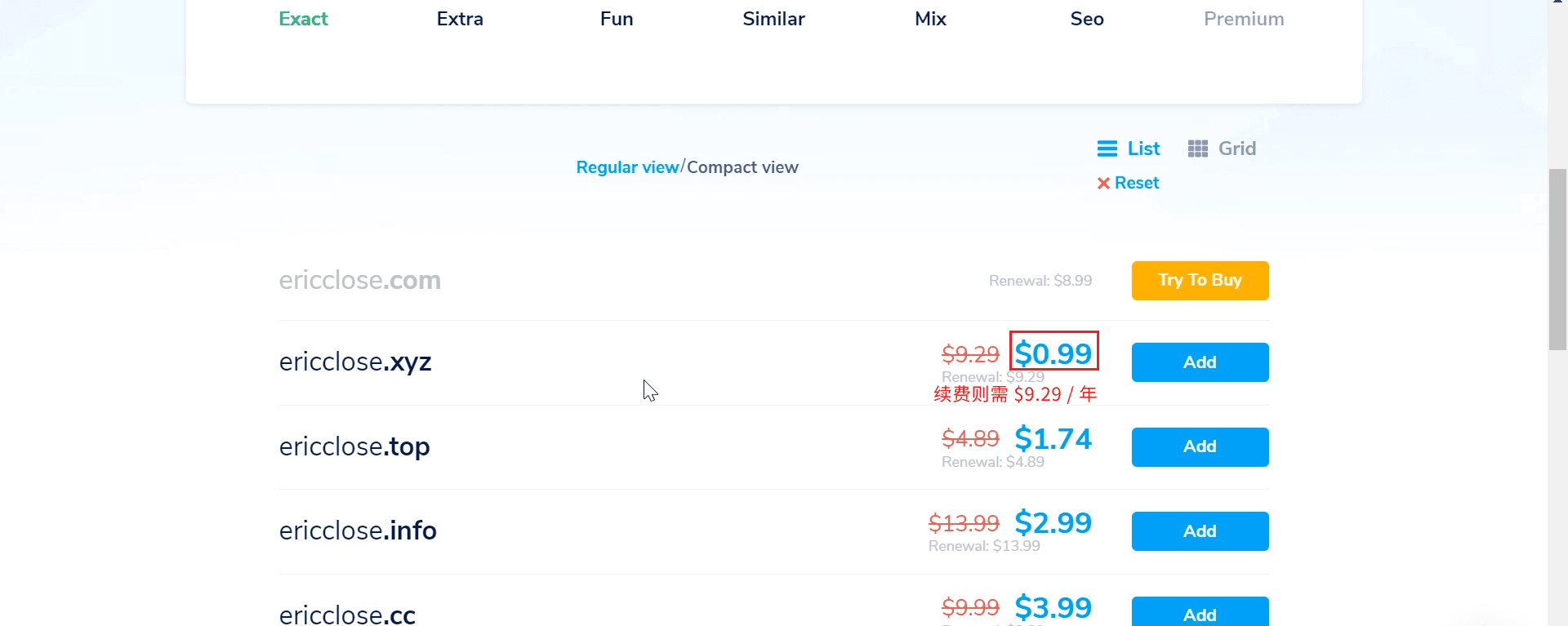Image resolution: width=1568 pixels, height=626 pixels.
Task: Click the struck-through $9.29 price
Action: 970,354
